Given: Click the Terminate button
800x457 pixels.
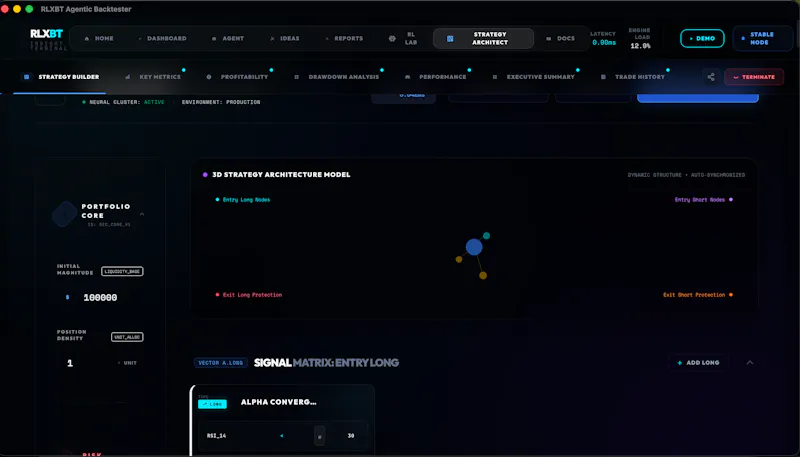Looking at the screenshot, I should [x=754, y=77].
